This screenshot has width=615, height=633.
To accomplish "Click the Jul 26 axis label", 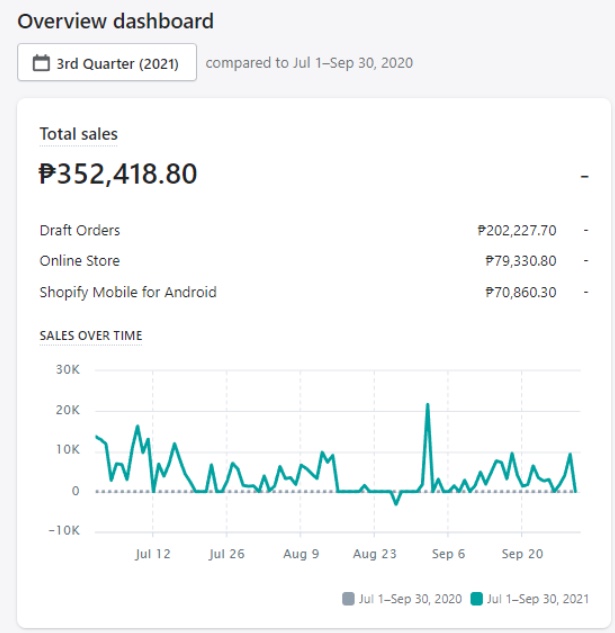I will [227, 554].
